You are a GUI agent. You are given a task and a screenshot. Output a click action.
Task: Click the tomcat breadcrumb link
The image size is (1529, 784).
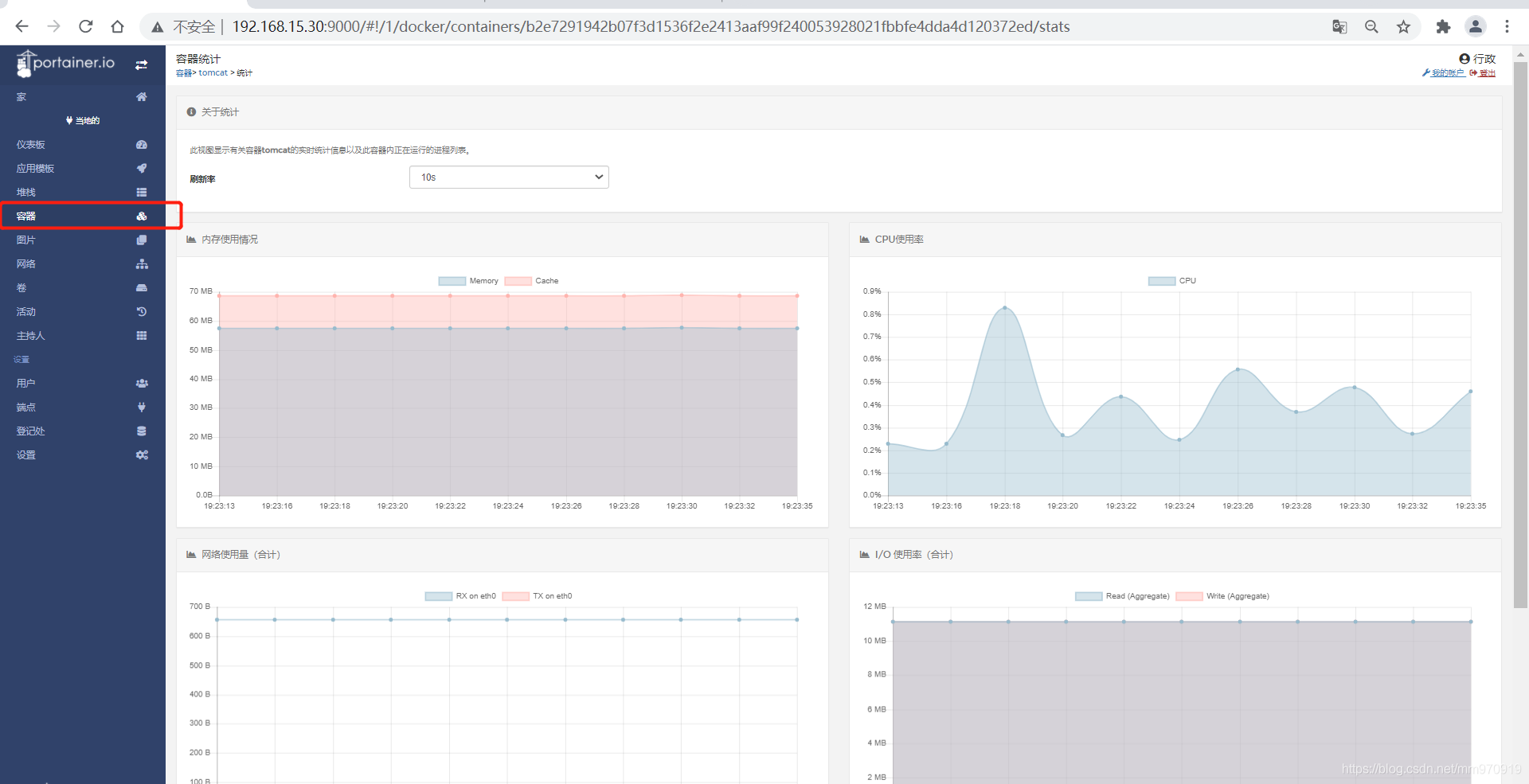(x=213, y=73)
